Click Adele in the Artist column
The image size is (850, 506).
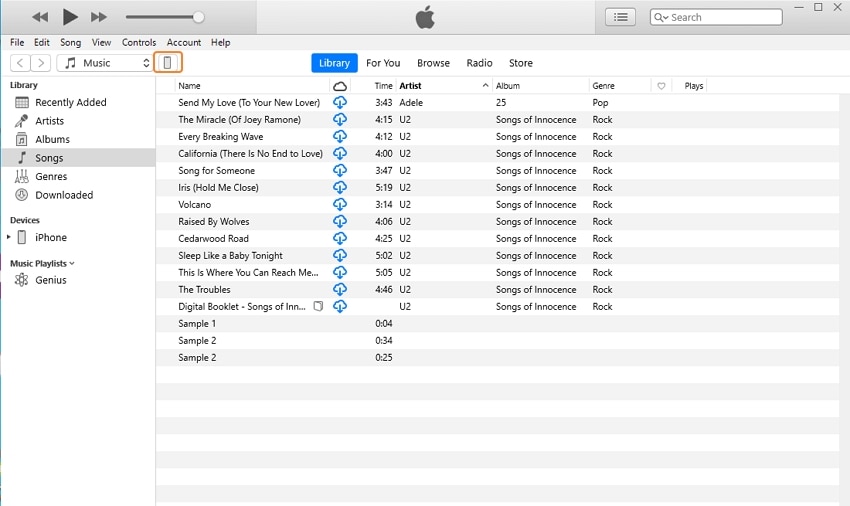(x=411, y=103)
